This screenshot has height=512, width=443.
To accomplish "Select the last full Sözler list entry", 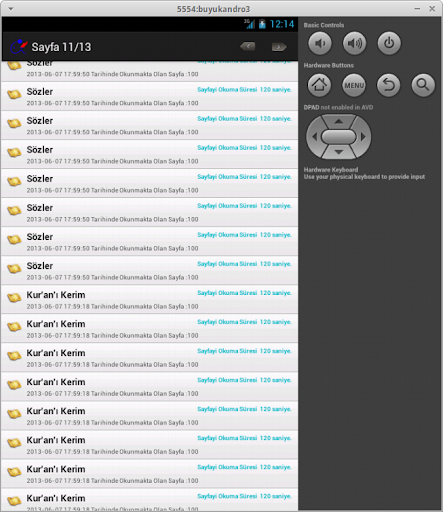I will (x=149, y=270).
